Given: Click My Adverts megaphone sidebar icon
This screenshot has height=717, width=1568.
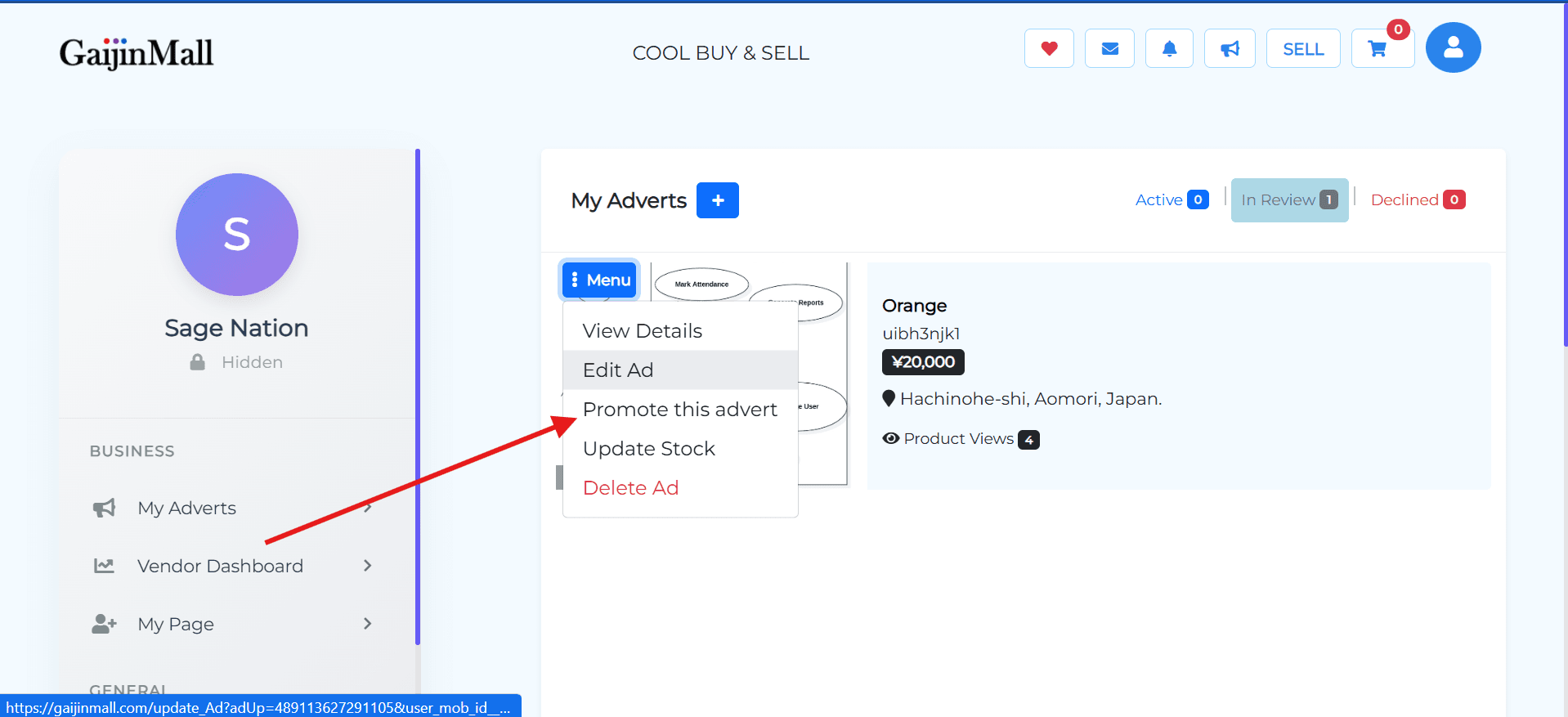Looking at the screenshot, I should (104, 509).
